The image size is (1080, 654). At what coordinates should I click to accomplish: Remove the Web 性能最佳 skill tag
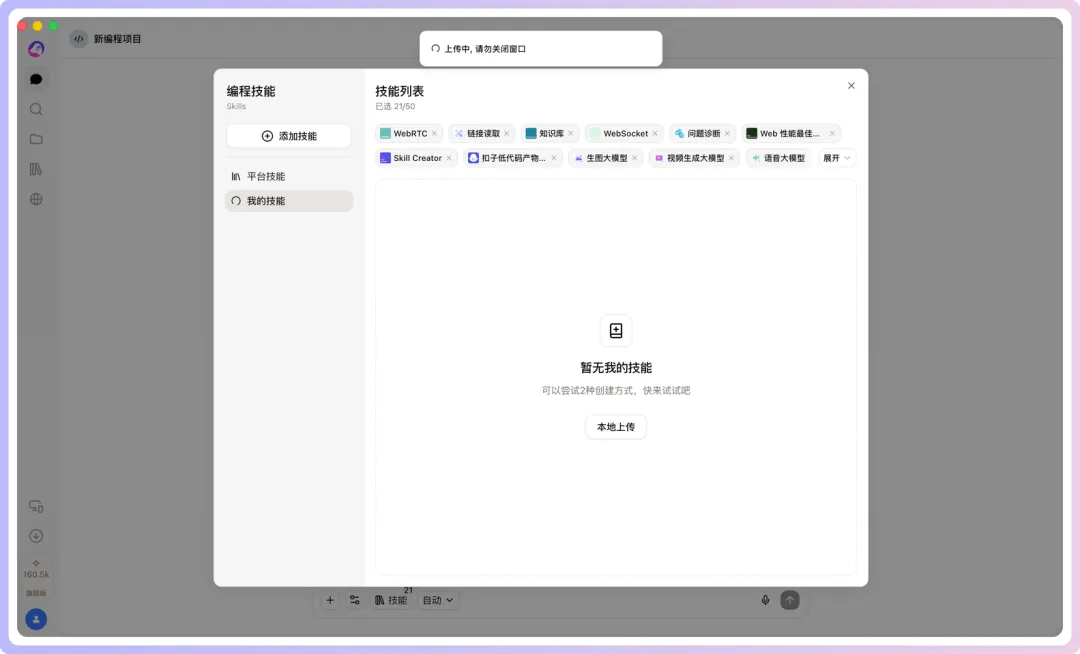pos(832,134)
